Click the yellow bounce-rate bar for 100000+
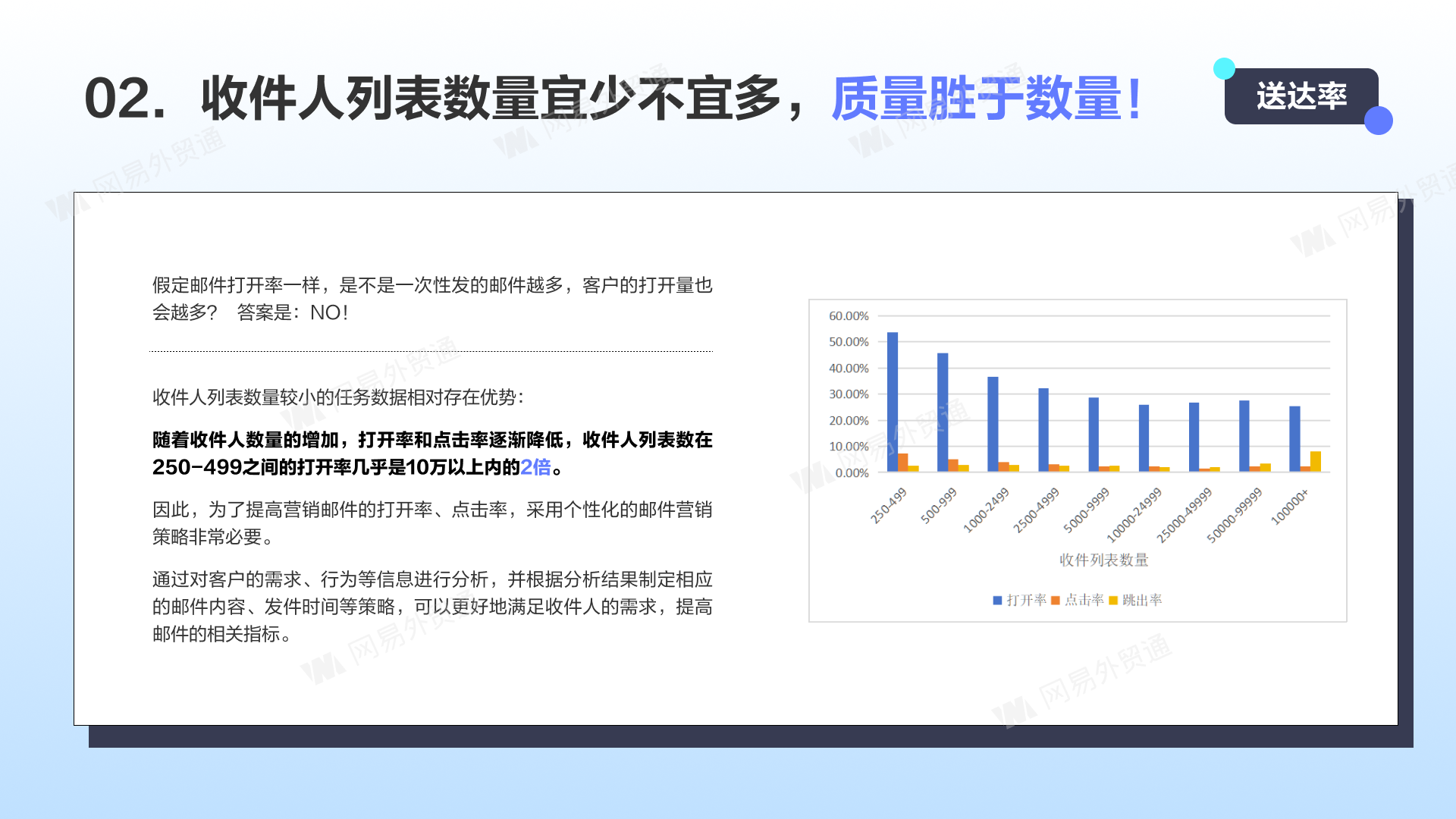Screen dimensions: 1456x819 1315,461
